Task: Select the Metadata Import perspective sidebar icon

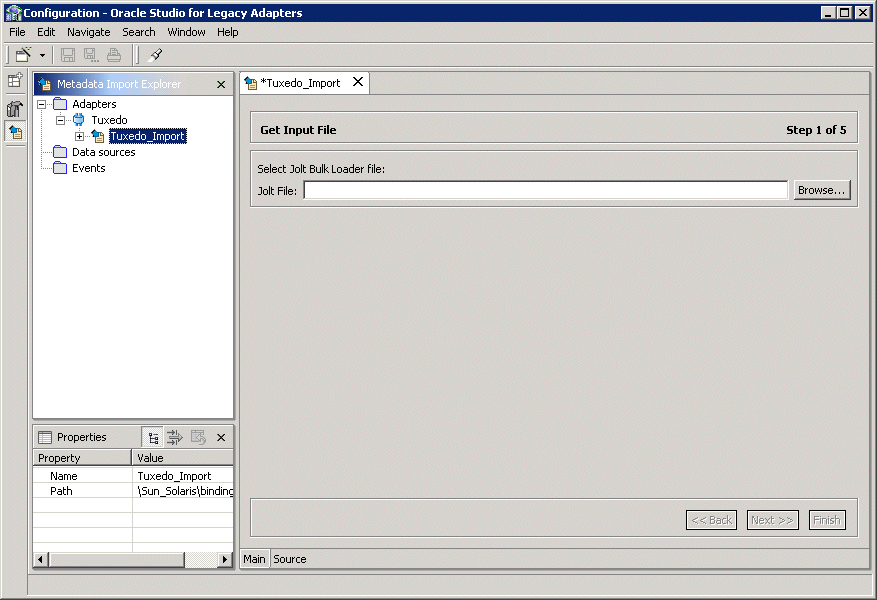Action: [x=15, y=132]
